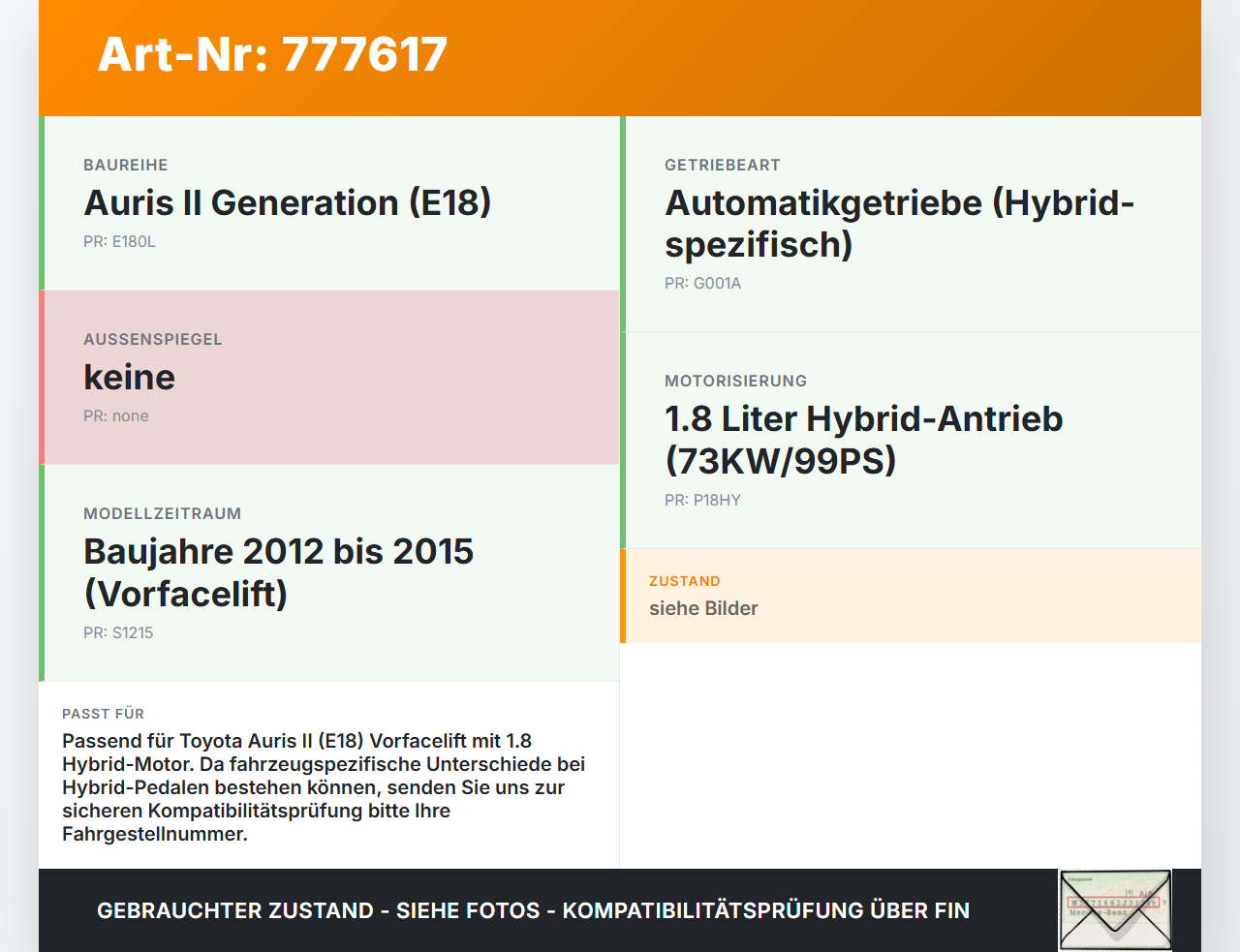Click the AUSSENSPIEGEL label
Screen dimensions: 1240x952
tap(153, 340)
